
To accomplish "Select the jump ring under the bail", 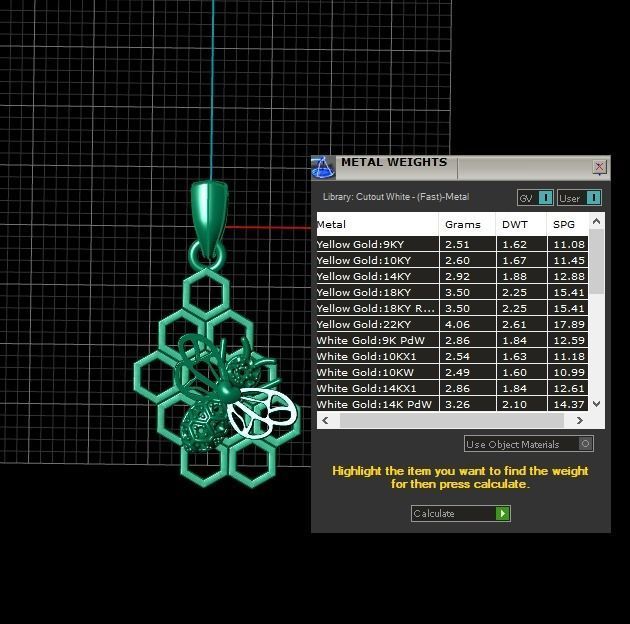I will point(194,257).
